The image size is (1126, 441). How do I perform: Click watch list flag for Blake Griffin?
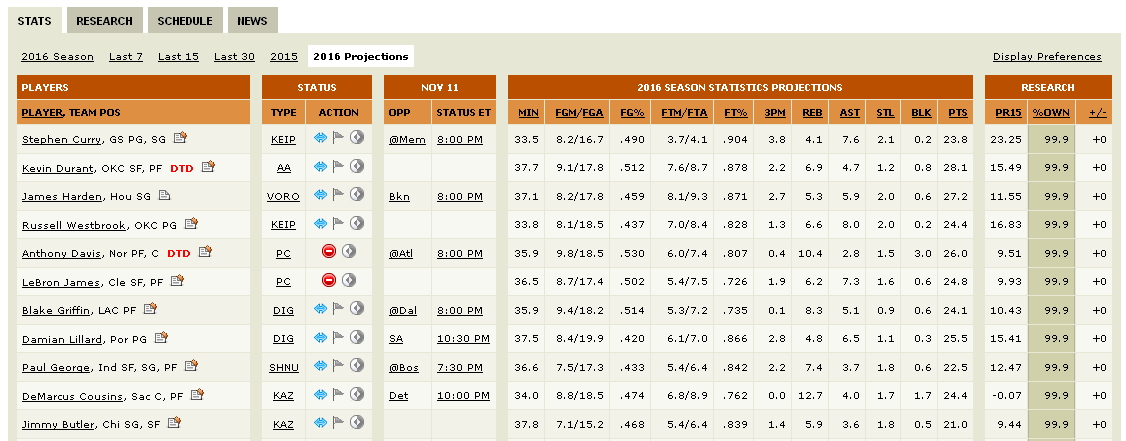tap(338, 308)
